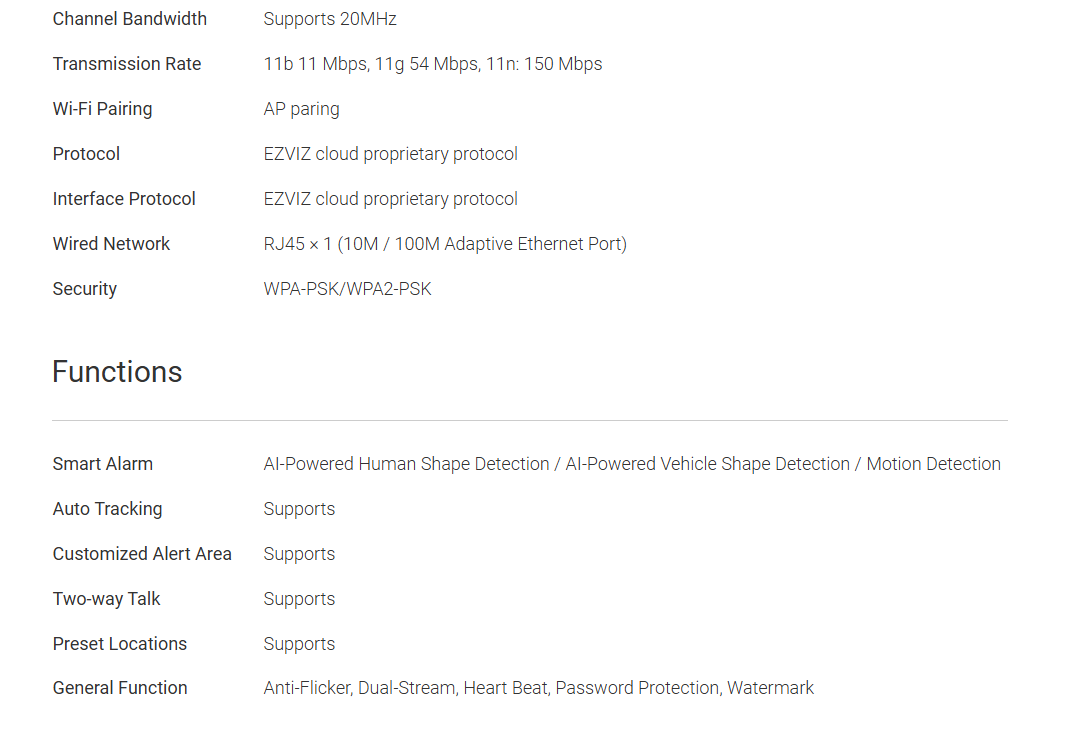Click the AP paring value text
The width and height of the screenshot is (1073, 740).
(x=301, y=109)
